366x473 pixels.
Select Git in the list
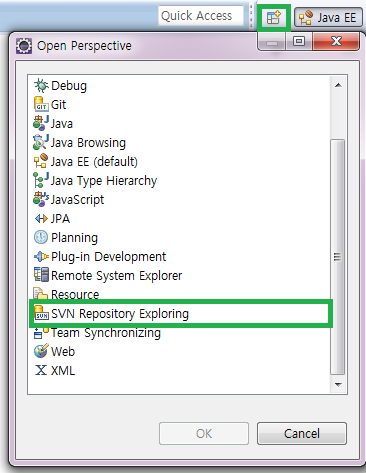pyautogui.click(x=58, y=105)
